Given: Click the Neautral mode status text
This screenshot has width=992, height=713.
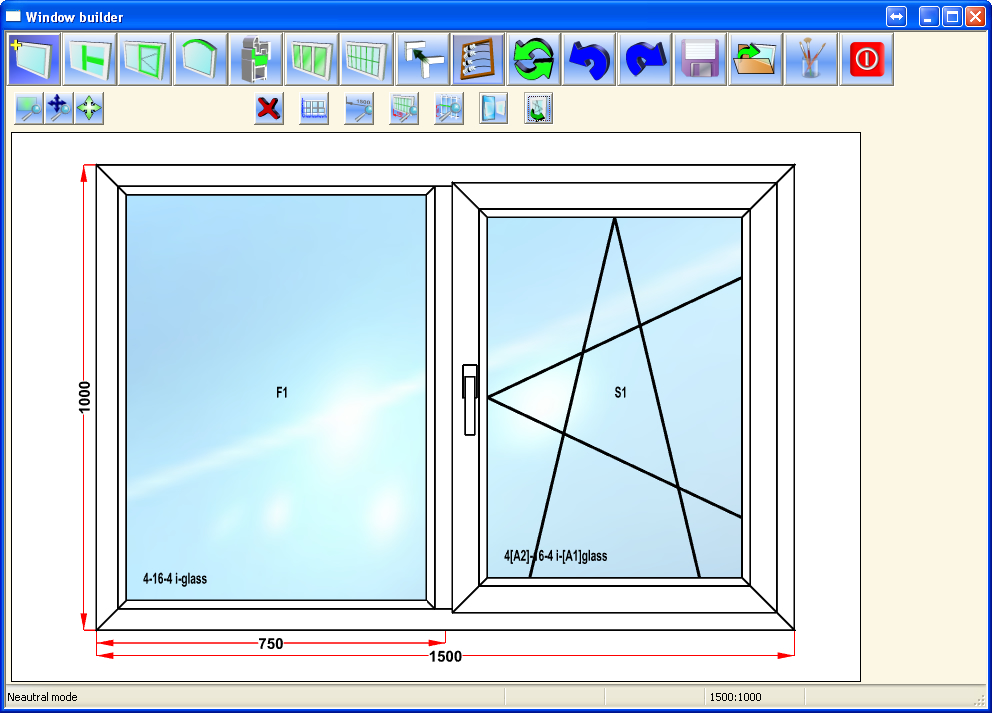Looking at the screenshot, I should tap(42, 697).
